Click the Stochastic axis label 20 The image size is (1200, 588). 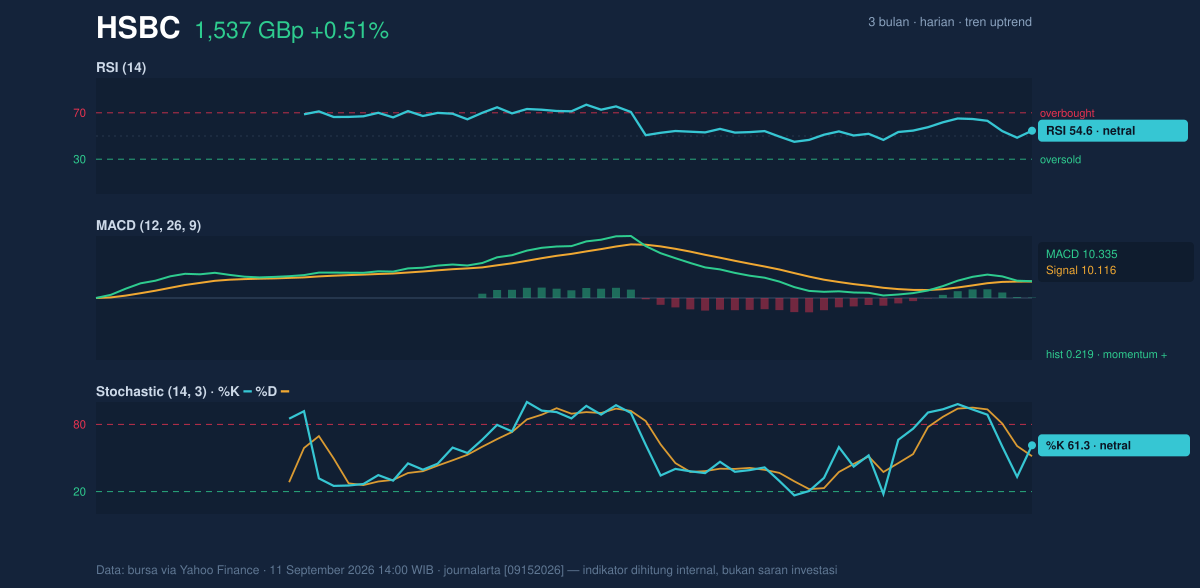click(x=79, y=492)
